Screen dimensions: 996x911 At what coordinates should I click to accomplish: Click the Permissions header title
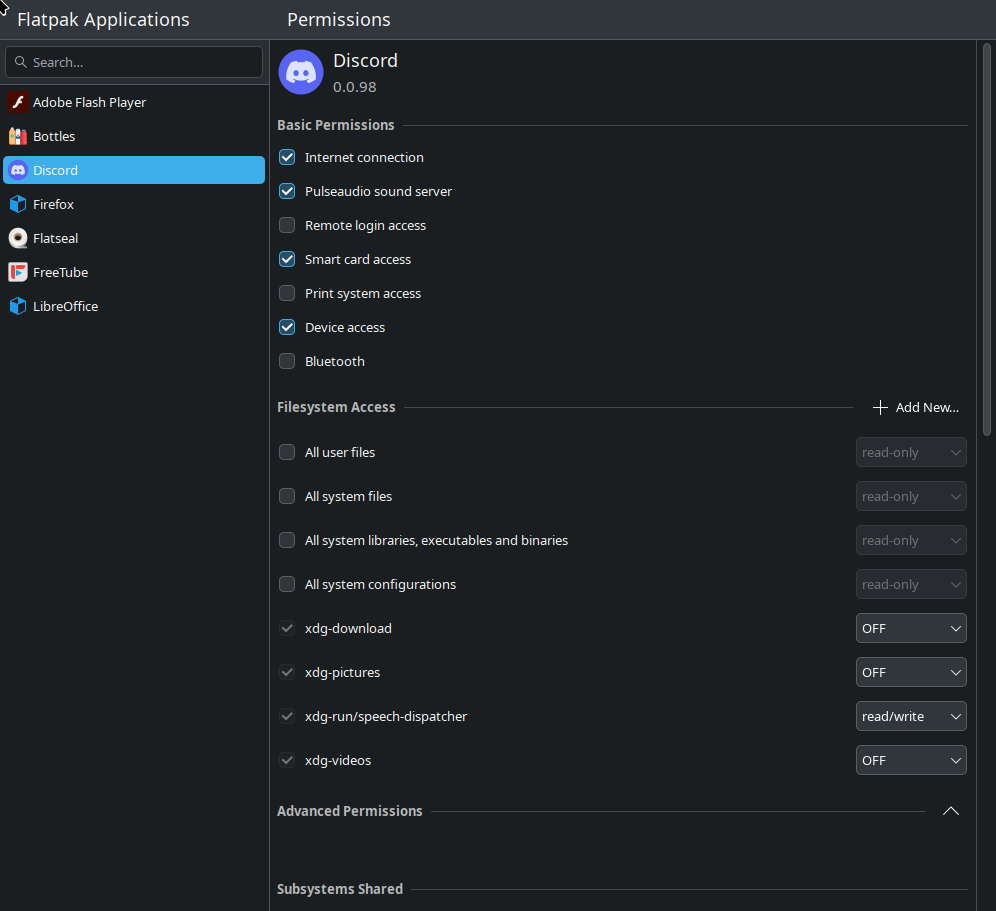tap(339, 20)
